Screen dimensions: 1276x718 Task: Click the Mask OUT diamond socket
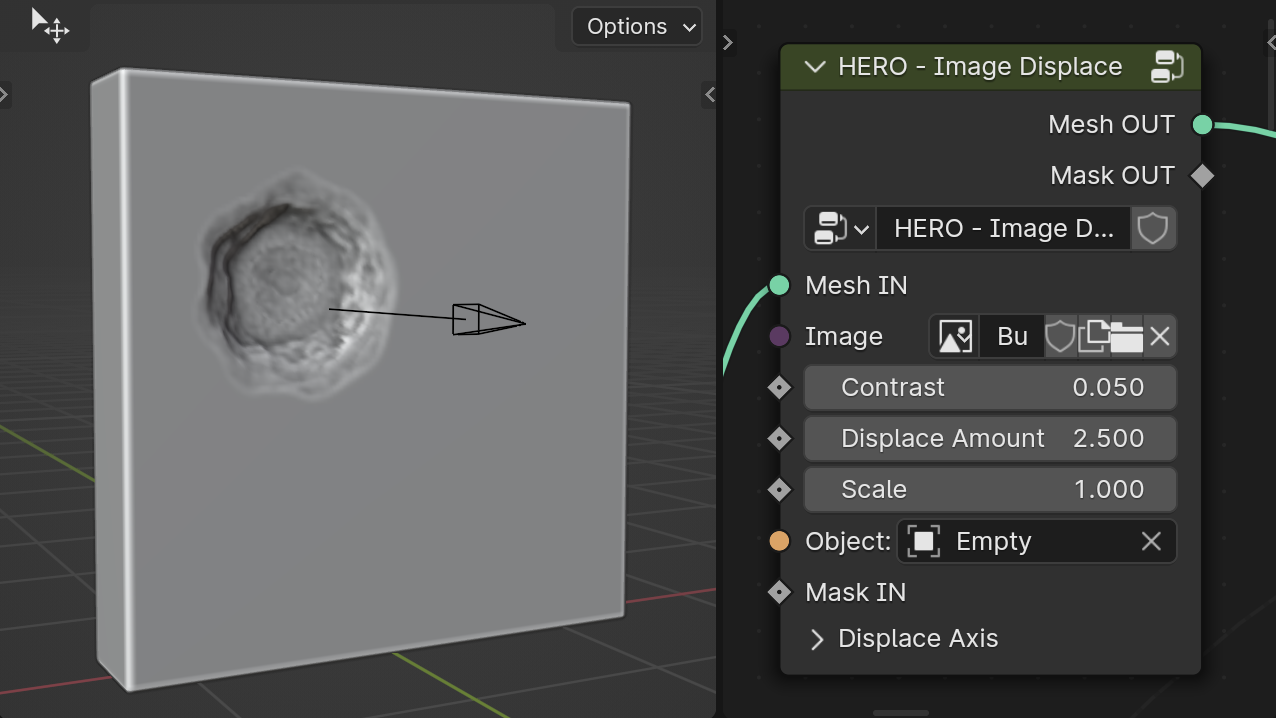(x=1203, y=176)
